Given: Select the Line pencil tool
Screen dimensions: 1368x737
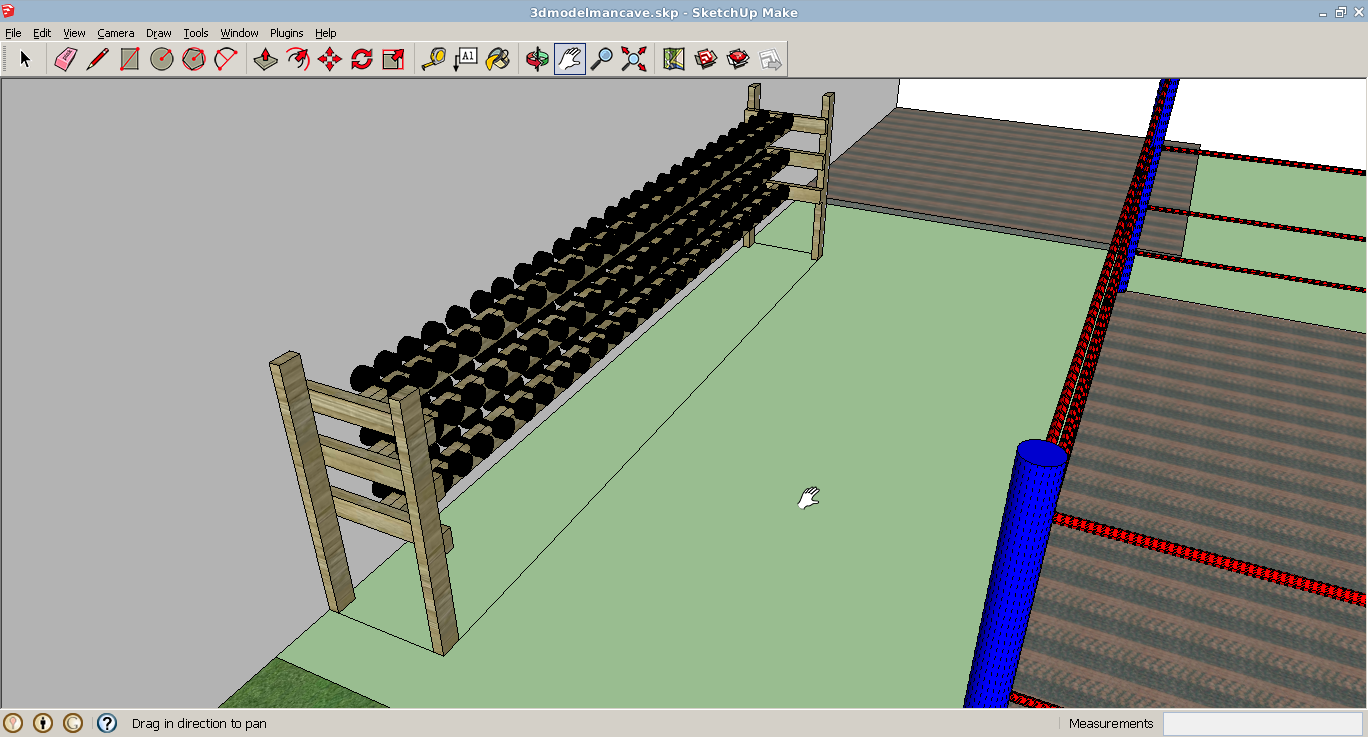Looking at the screenshot, I should click(97, 59).
